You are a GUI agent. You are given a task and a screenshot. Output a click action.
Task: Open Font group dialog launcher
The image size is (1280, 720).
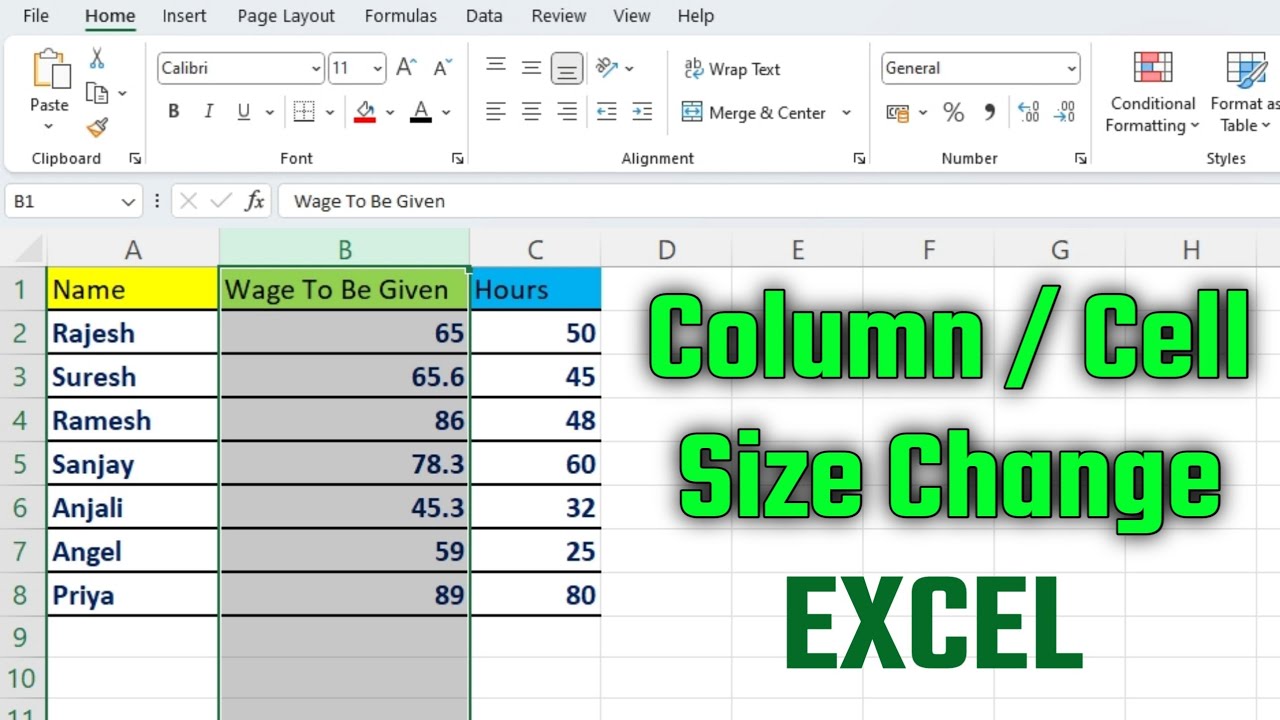[457, 158]
